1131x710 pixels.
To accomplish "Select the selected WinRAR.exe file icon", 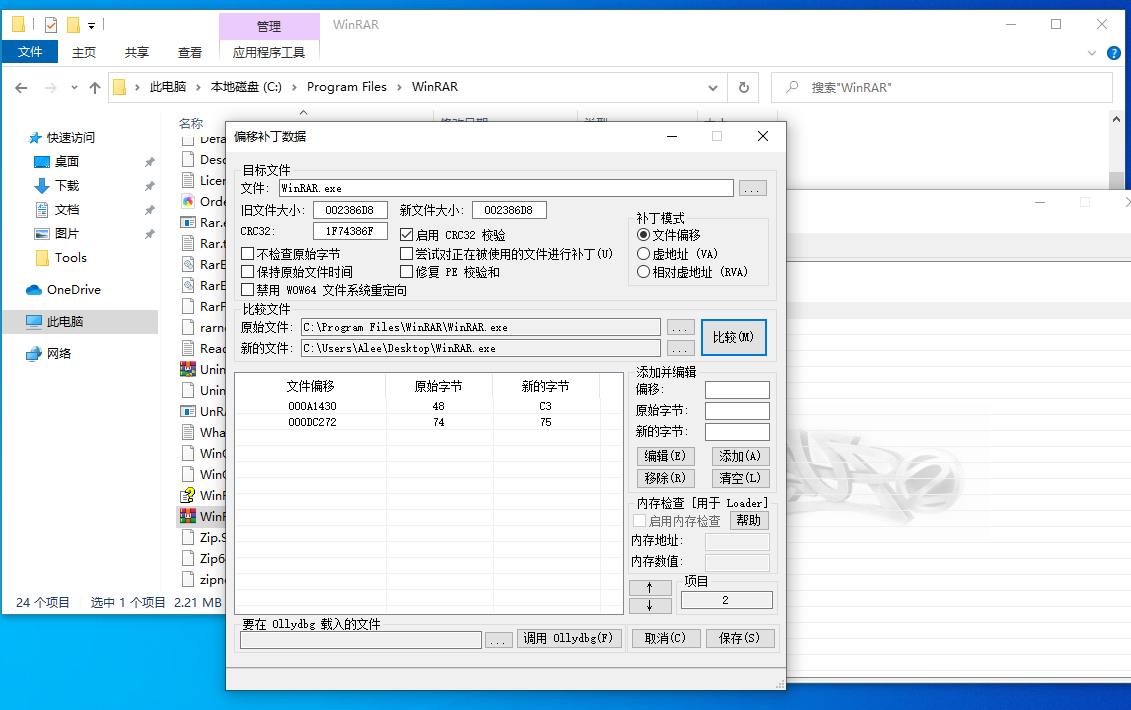I will point(188,516).
